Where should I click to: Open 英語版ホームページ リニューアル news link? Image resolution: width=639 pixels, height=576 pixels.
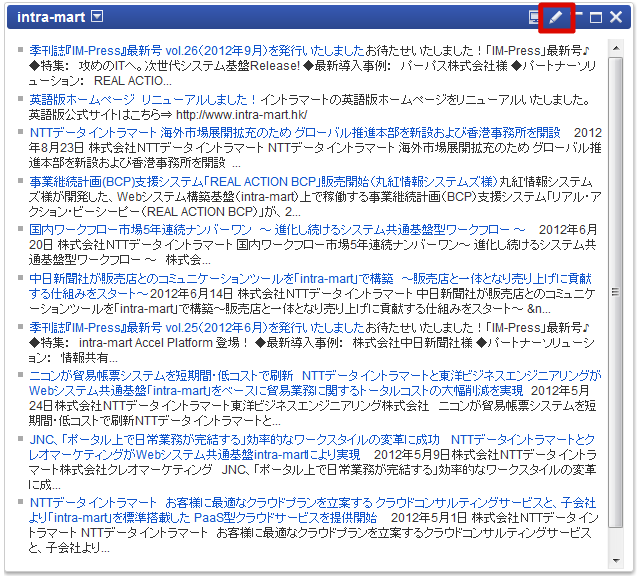[143, 99]
